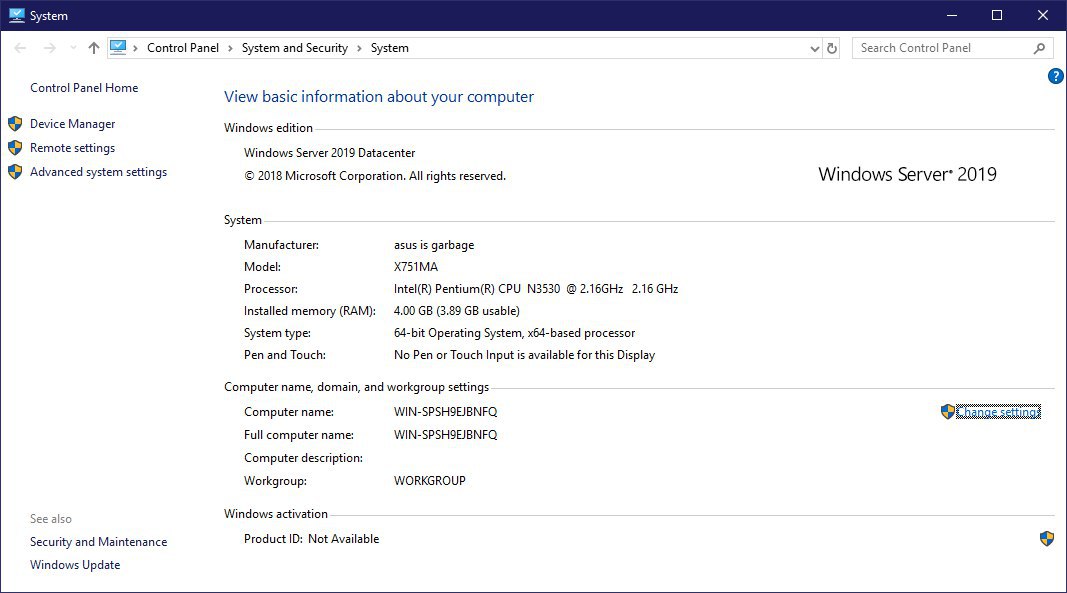Click shield icon beside Remote settings
This screenshot has width=1067, height=593.
pos(15,148)
